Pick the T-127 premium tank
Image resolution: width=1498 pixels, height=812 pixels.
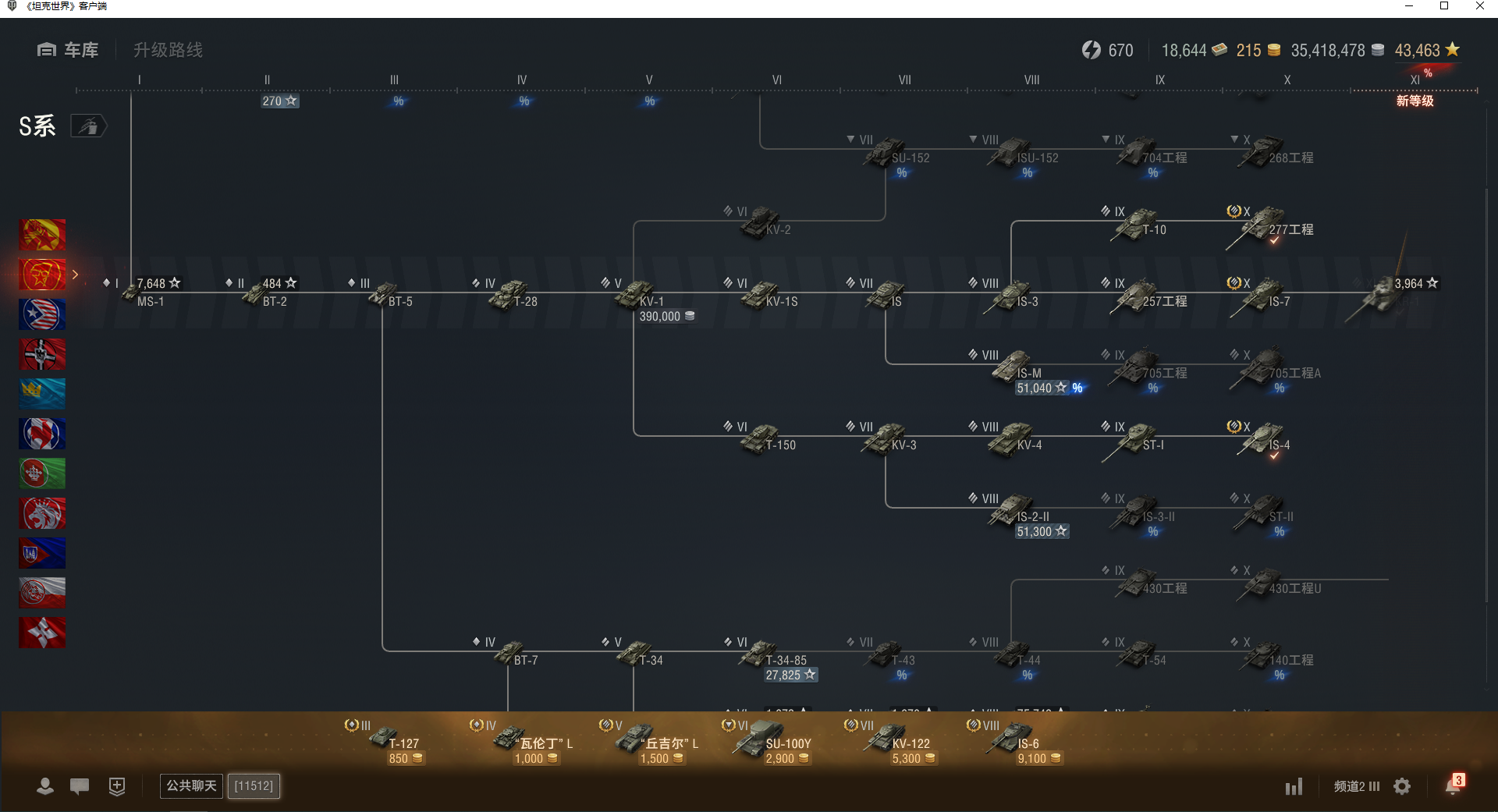386,741
